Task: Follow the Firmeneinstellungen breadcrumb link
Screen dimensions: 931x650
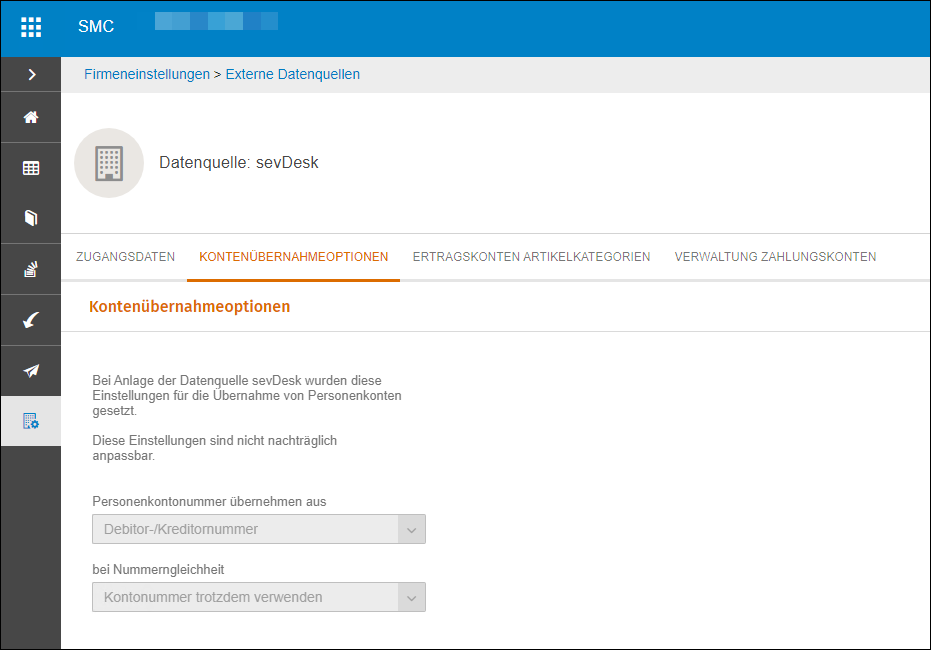Action: (147, 74)
